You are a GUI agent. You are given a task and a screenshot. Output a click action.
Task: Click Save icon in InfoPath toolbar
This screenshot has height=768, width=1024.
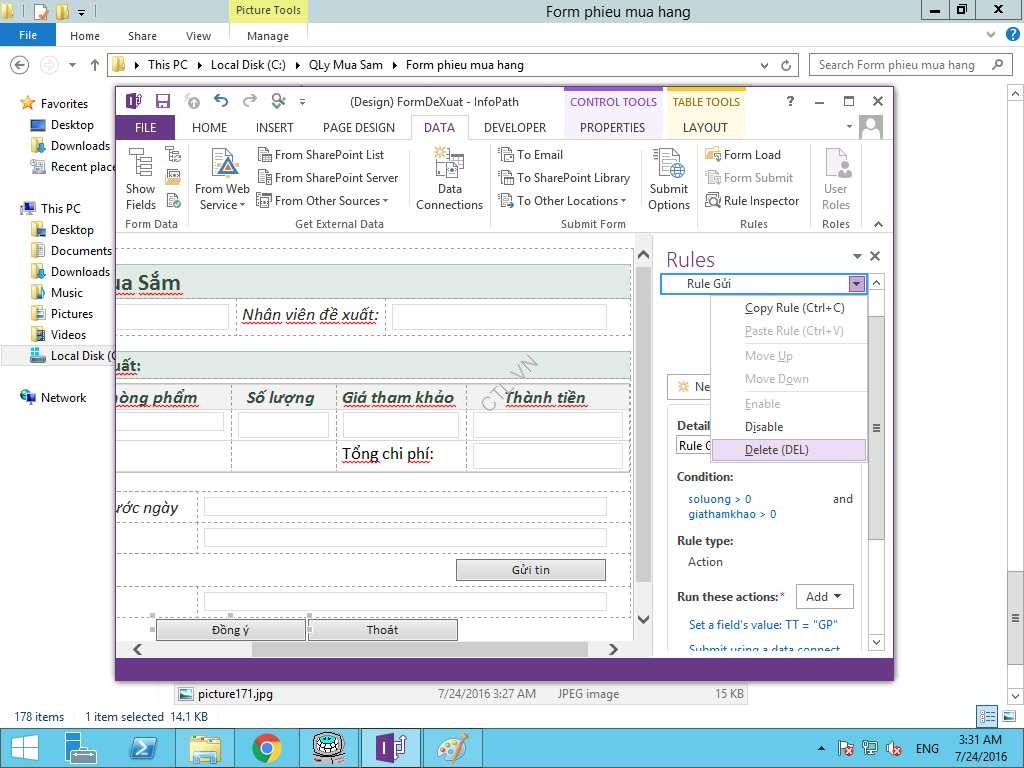coord(162,101)
